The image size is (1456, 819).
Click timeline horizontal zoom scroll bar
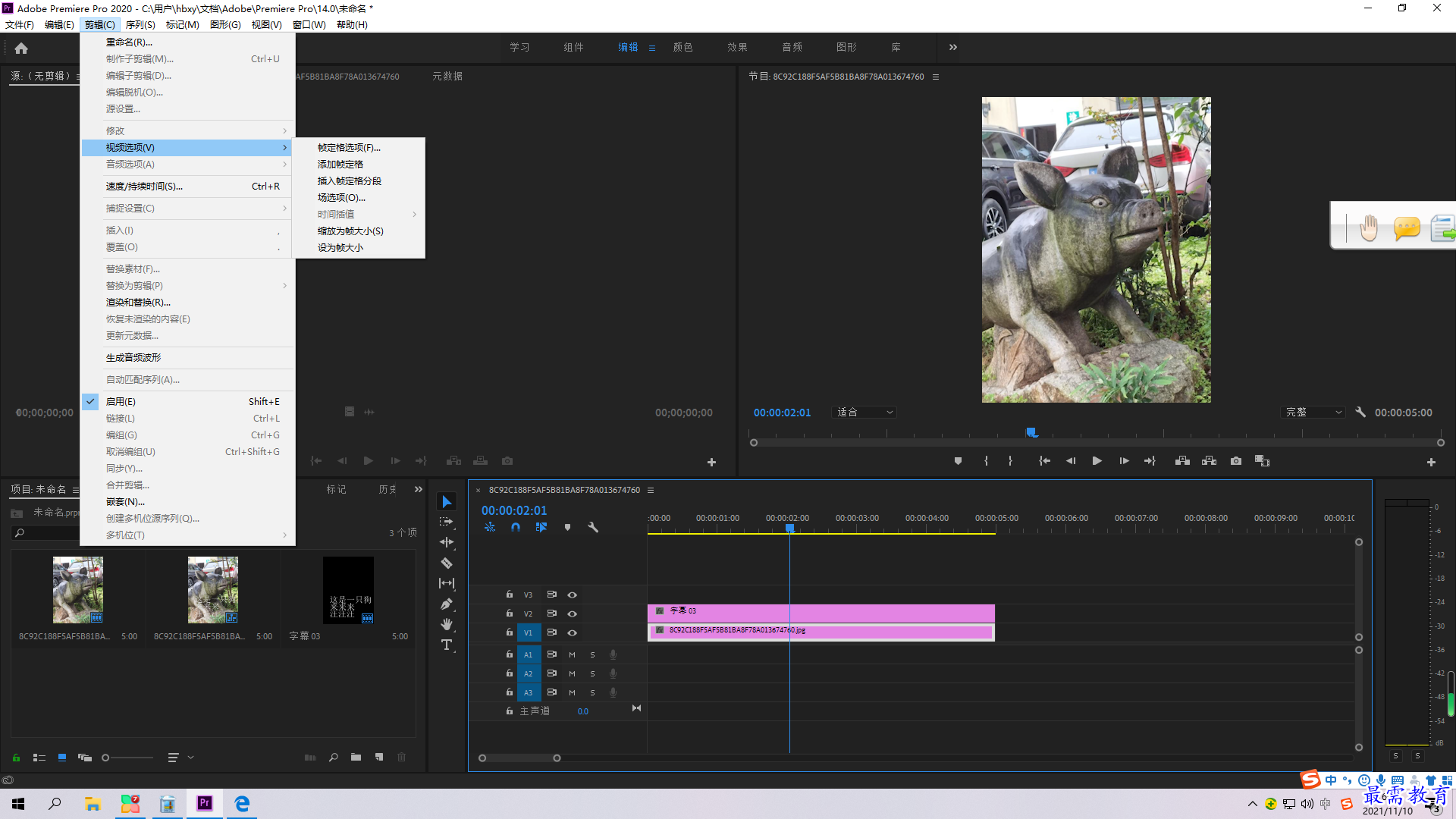(x=519, y=758)
